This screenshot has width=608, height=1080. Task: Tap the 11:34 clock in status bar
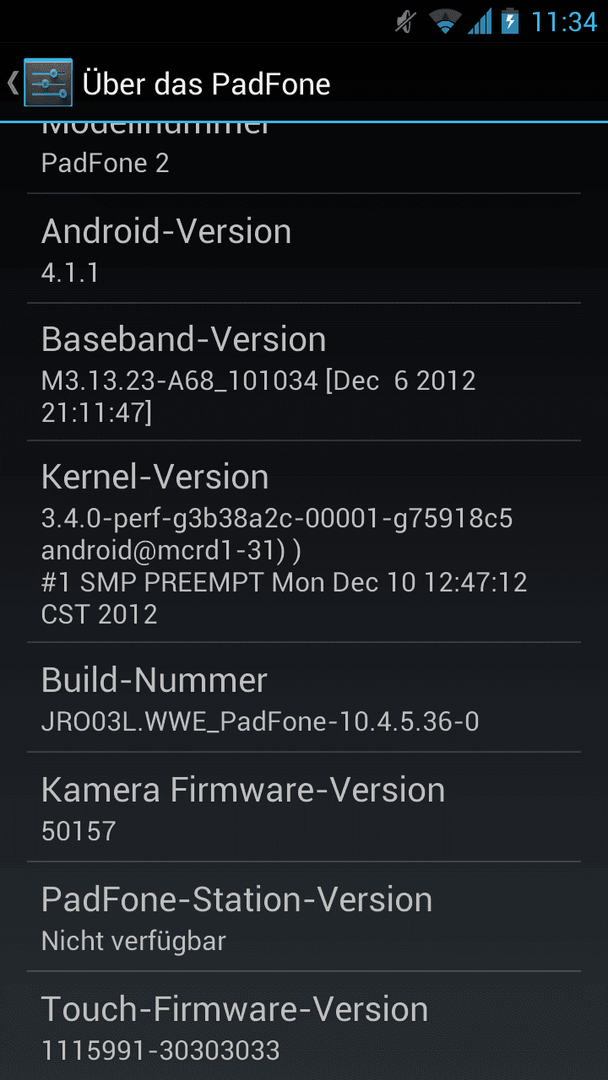[564, 22]
